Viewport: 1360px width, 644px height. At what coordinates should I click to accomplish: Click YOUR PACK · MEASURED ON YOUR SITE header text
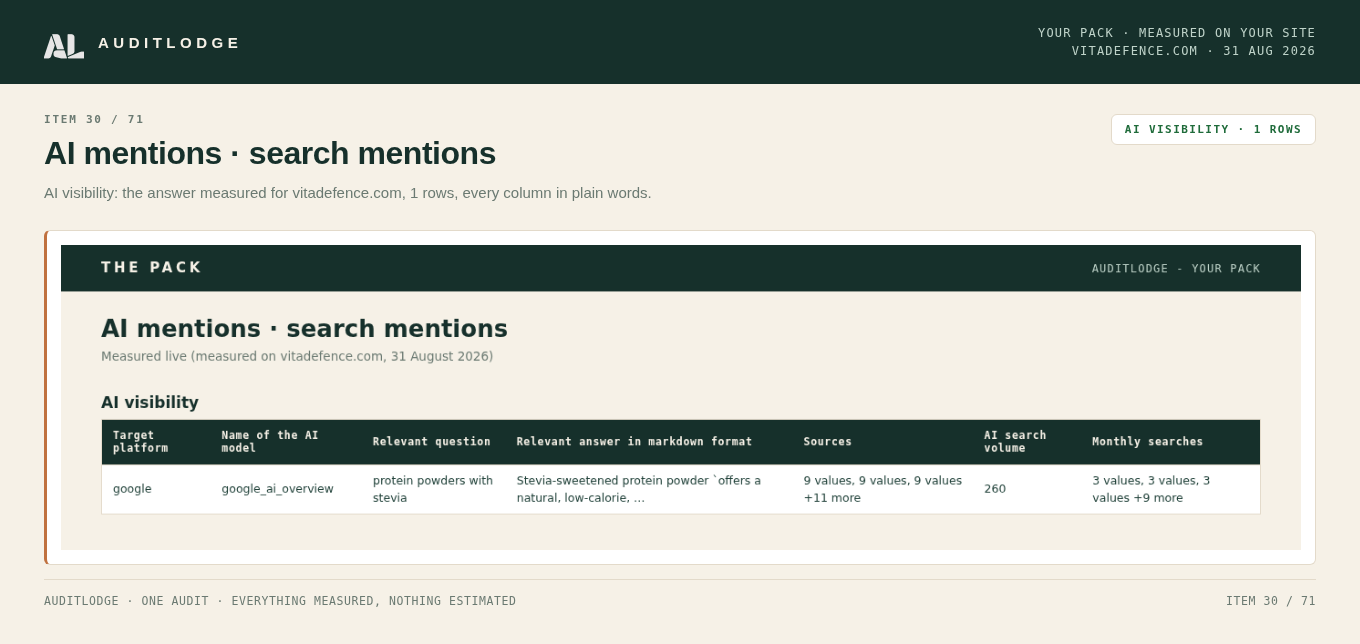(1177, 33)
